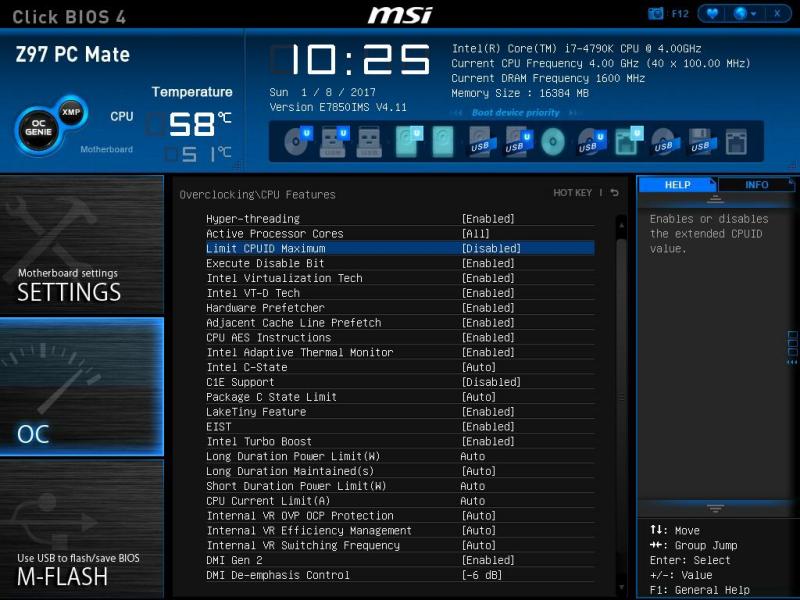Select the gray network boot device icon
Screen dimensions: 800x600
[736, 142]
